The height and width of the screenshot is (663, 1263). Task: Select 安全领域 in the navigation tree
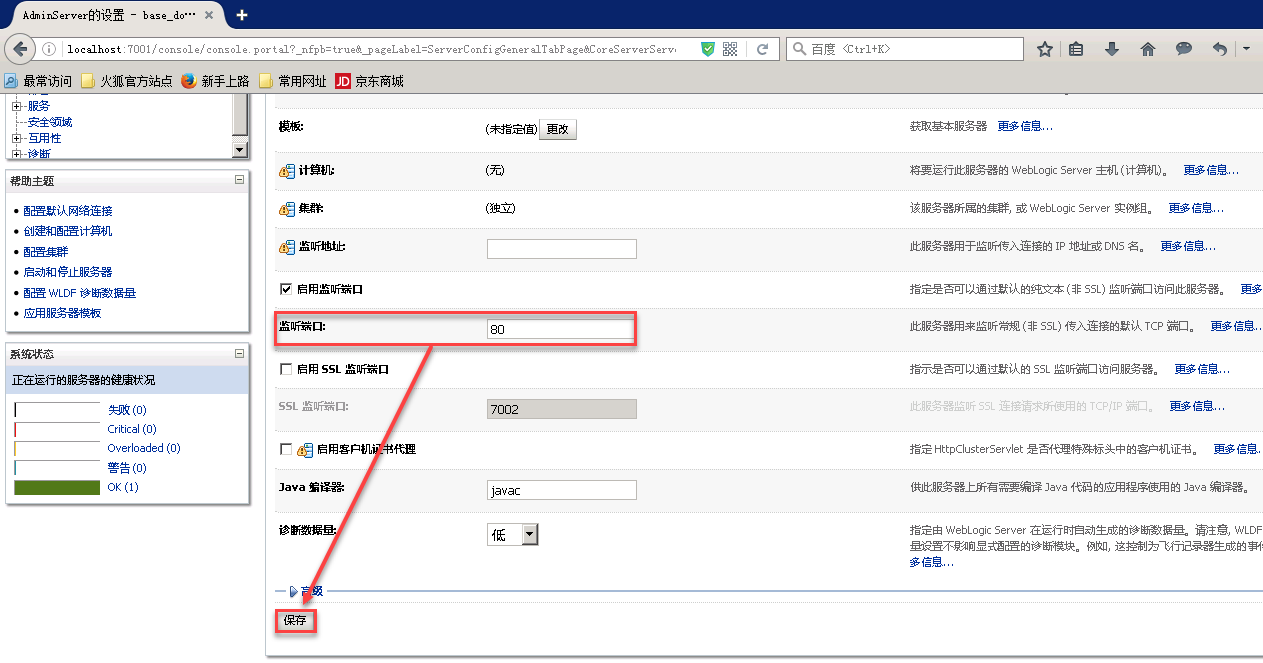50,122
